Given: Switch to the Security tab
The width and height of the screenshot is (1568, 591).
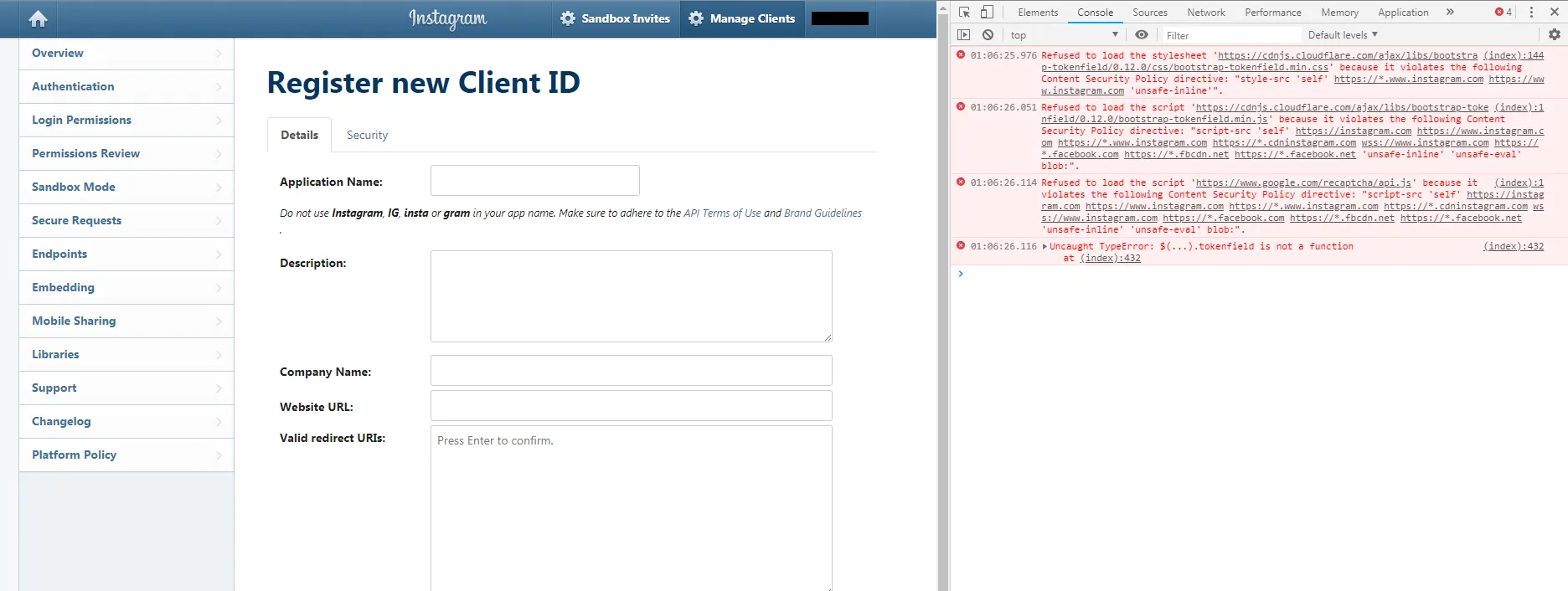Looking at the screenshot, I should [x=367, y=135].
